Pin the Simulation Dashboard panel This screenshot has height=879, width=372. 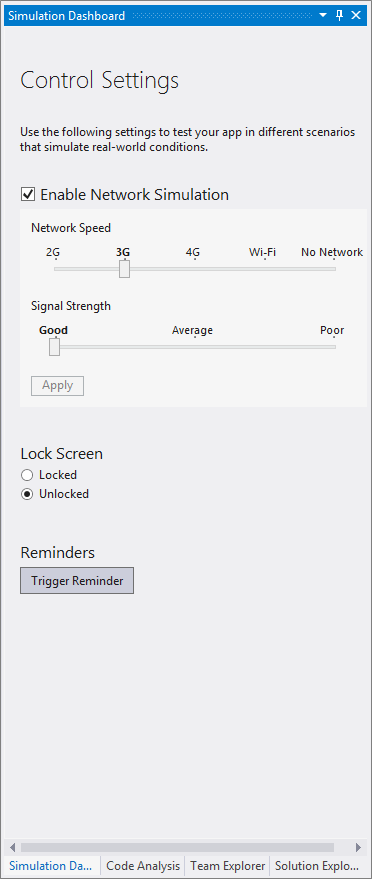coord(339,16)
